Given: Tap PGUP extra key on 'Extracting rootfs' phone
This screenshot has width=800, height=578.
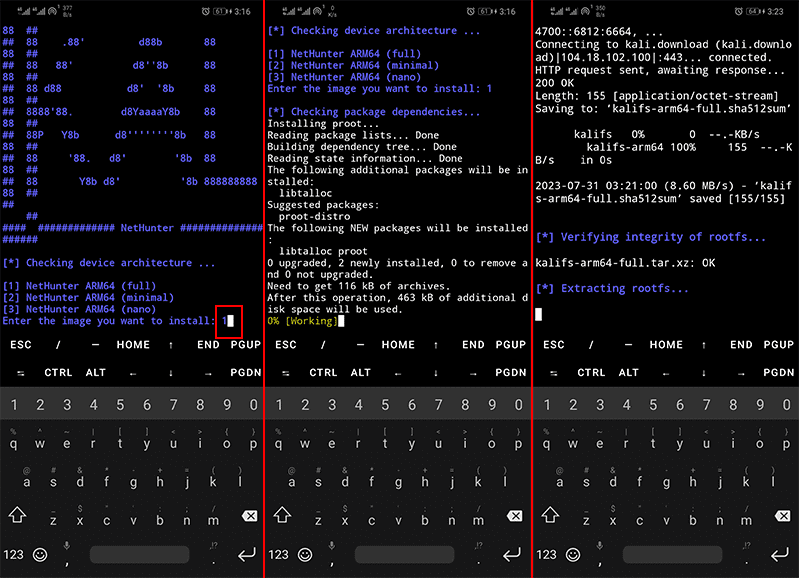Looking at the screenshot, I should pyautogui.click(x=778, y=345).
